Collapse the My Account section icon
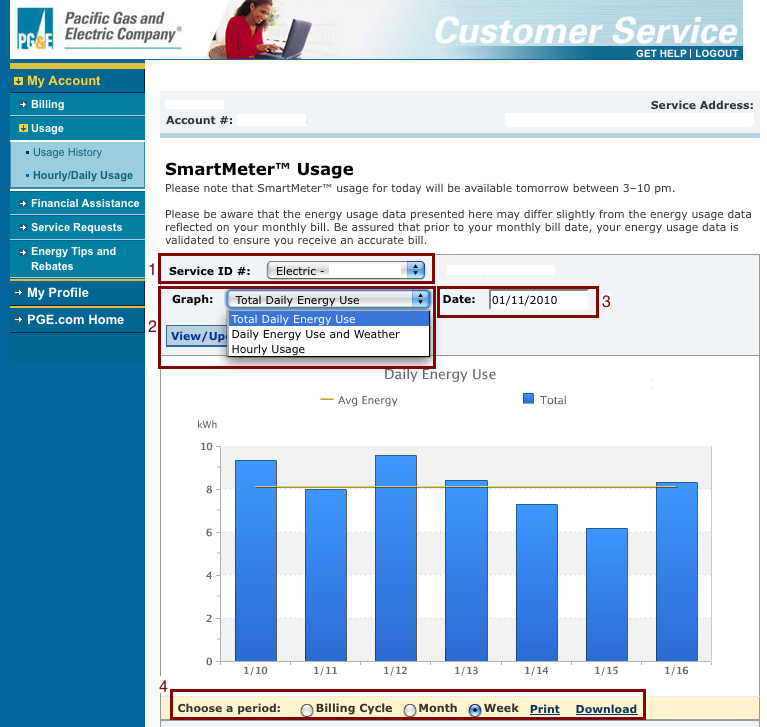The image size is (767, 727). [x=19, y=81]
